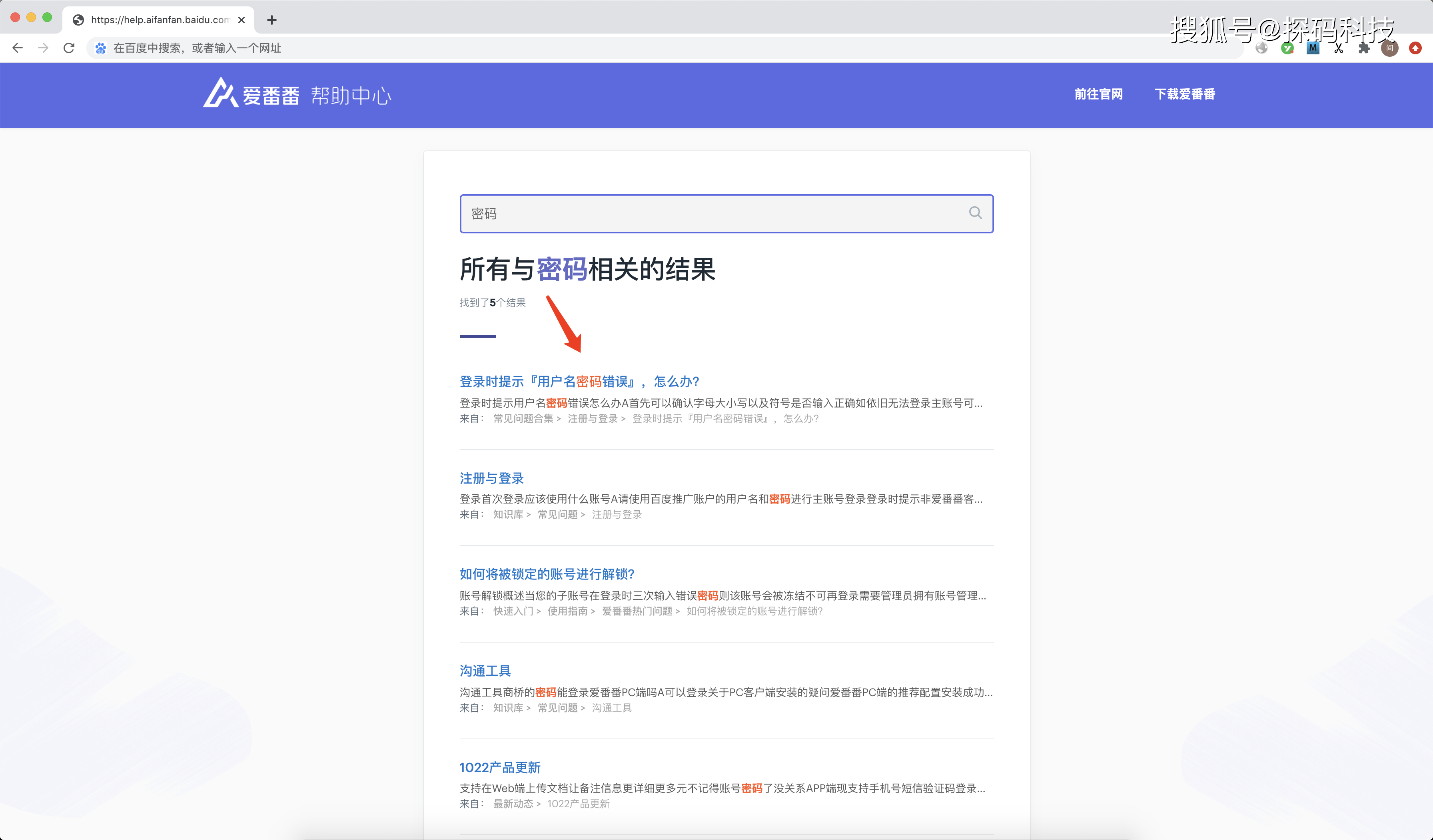
Task: Click 下载爱番番 in the header
Action: (x=1185, y=94)
